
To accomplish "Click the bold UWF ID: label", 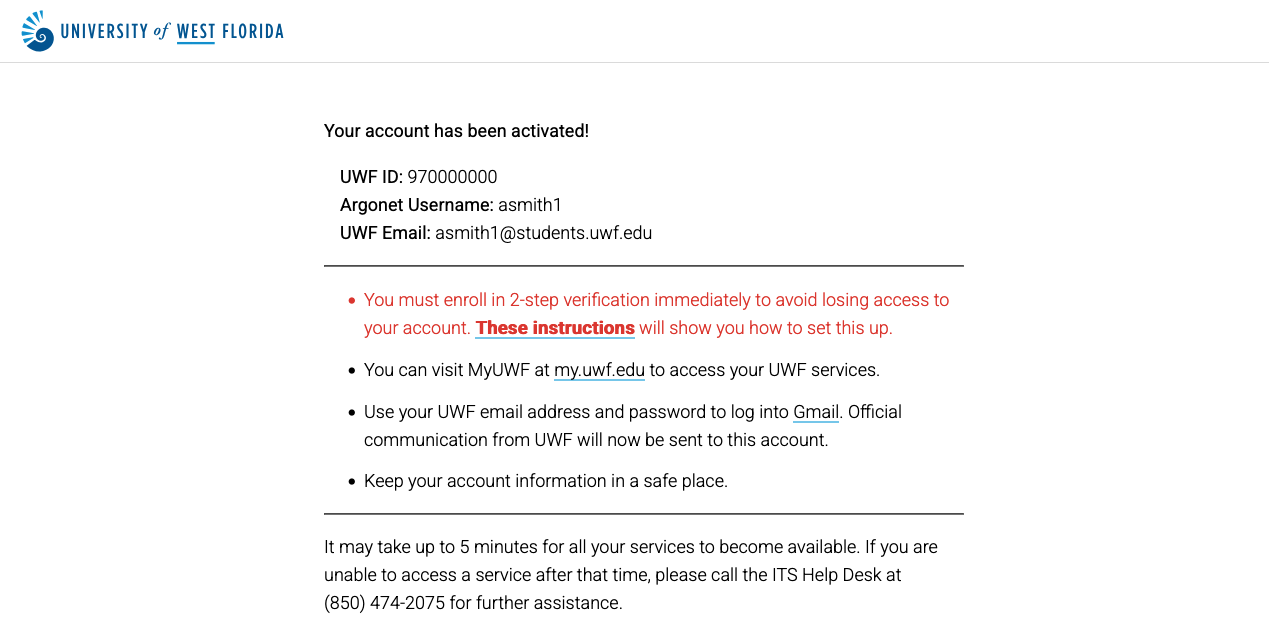I will 371,177.
